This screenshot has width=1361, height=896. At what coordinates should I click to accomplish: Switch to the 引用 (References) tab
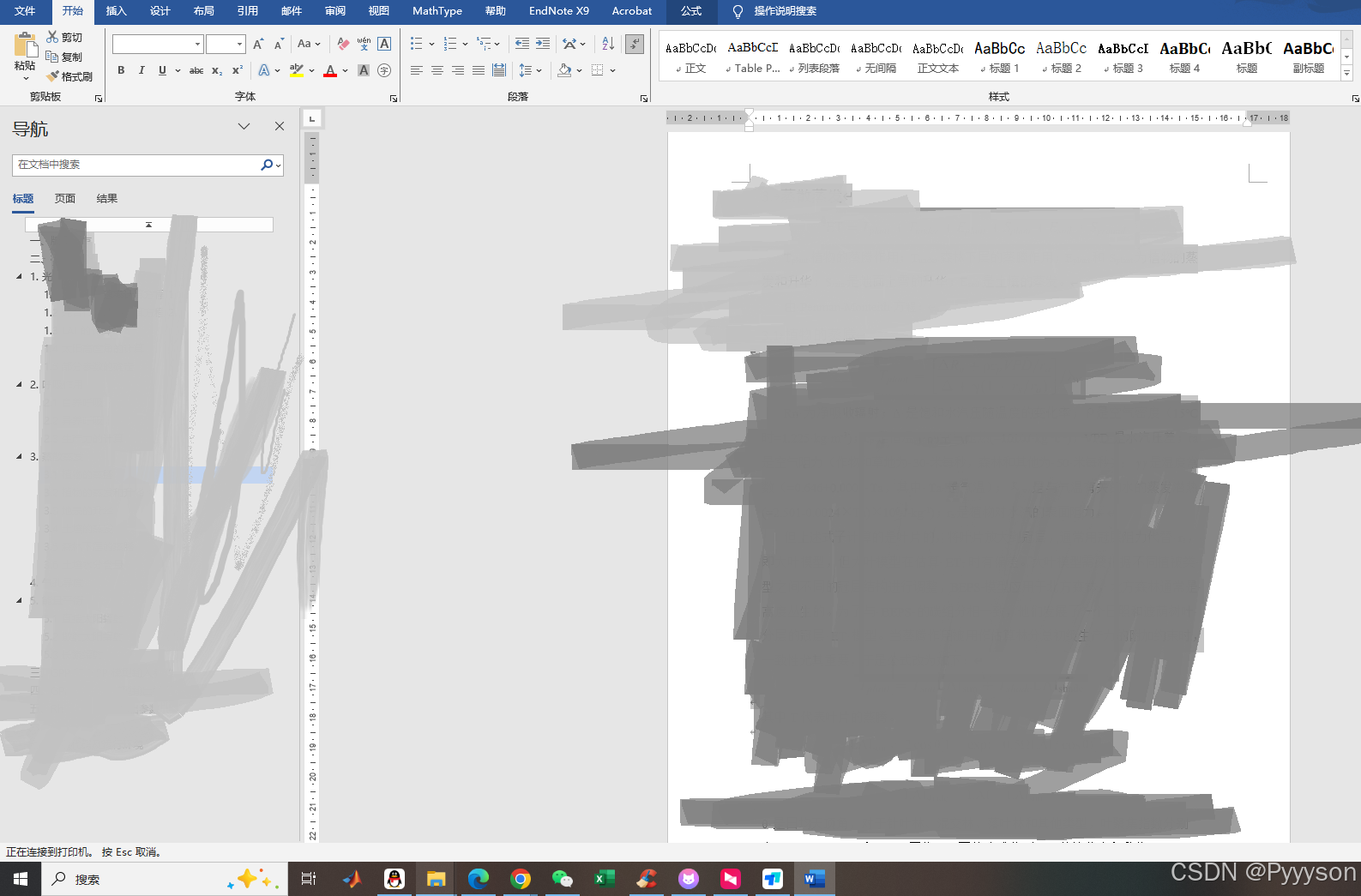point(248,11)
